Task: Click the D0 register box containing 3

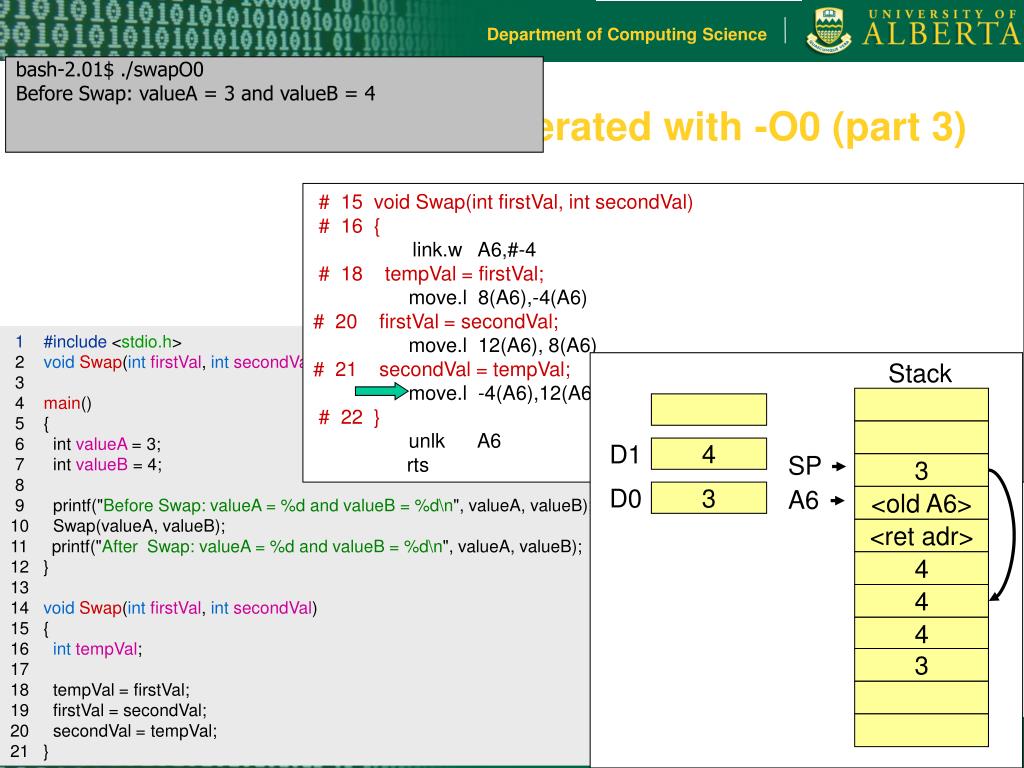Action: click(x=709, y=498)
